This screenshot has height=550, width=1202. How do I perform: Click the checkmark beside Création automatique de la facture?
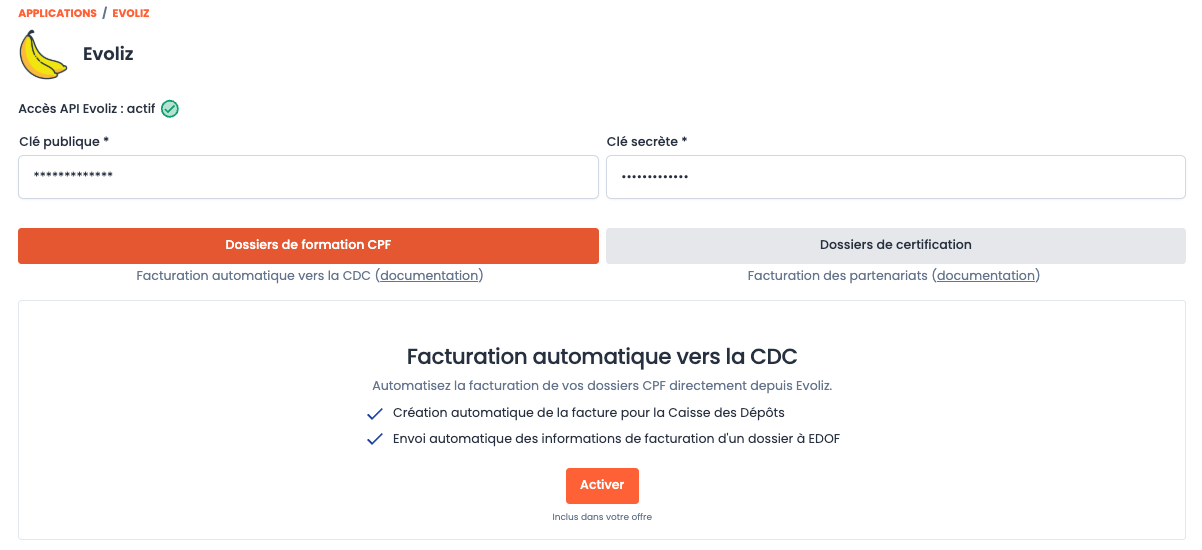click(x=375, y=413)
